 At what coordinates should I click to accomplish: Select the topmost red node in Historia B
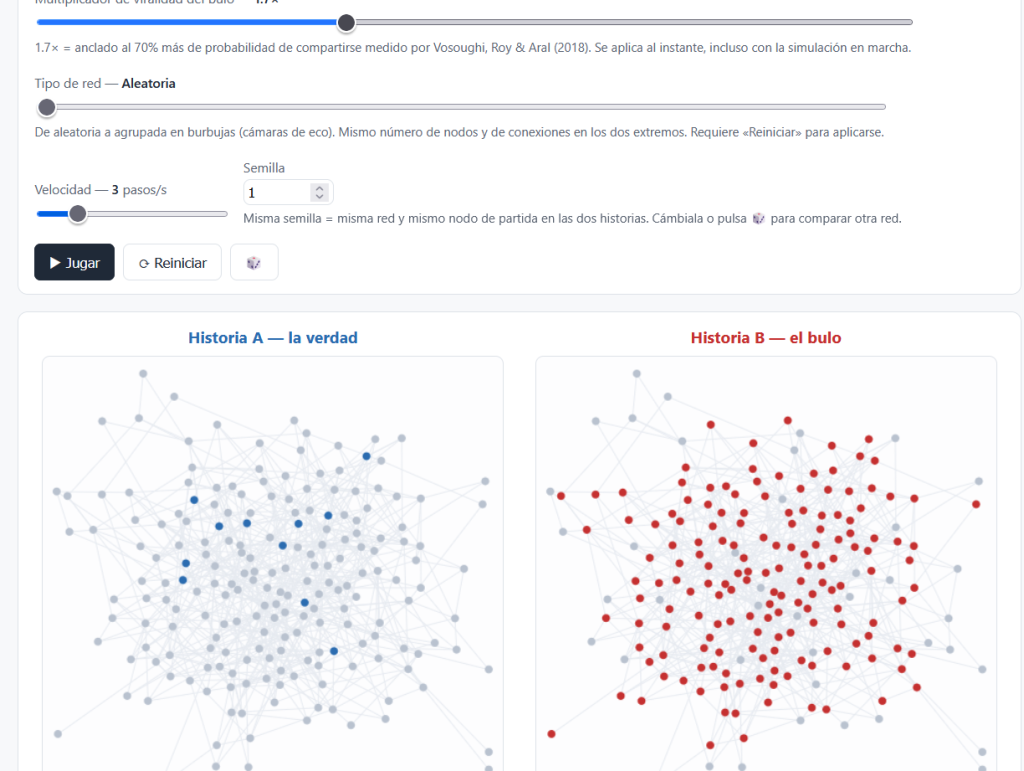point(788,420)
